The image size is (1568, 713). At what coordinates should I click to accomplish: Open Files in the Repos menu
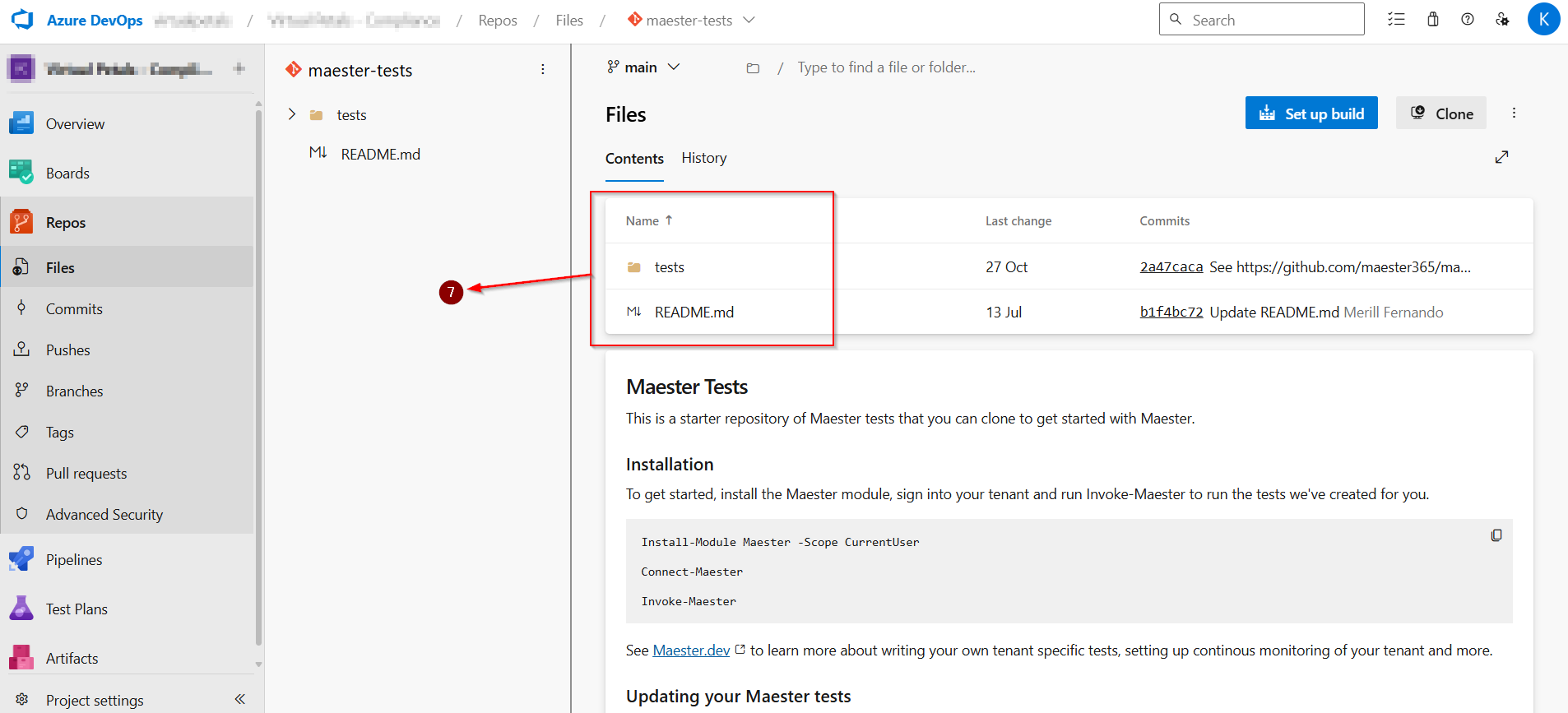pos(128,267)
